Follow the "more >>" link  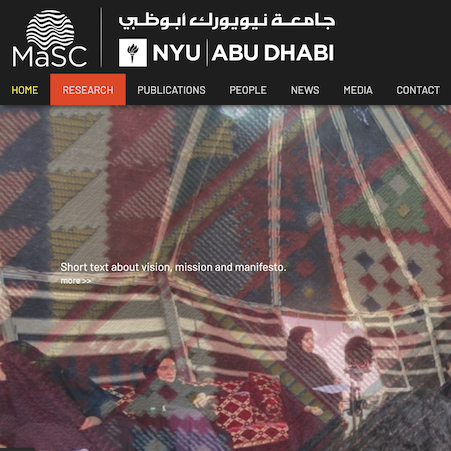pyautogui.click(x=76, y=281)
